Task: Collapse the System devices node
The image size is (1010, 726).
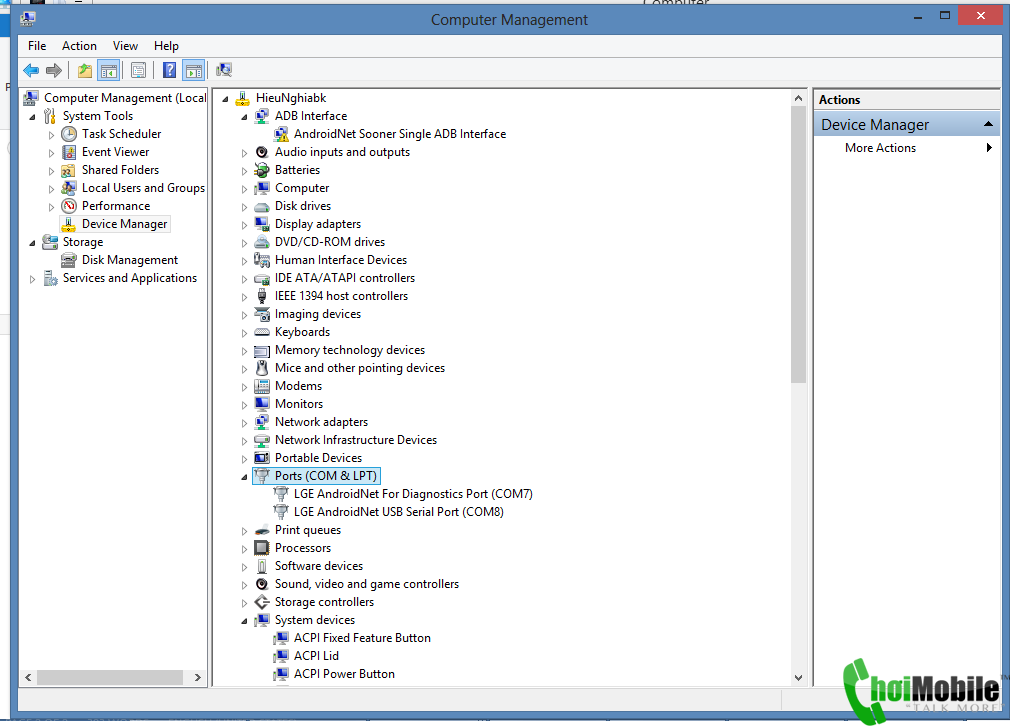Action: (244, 622)
